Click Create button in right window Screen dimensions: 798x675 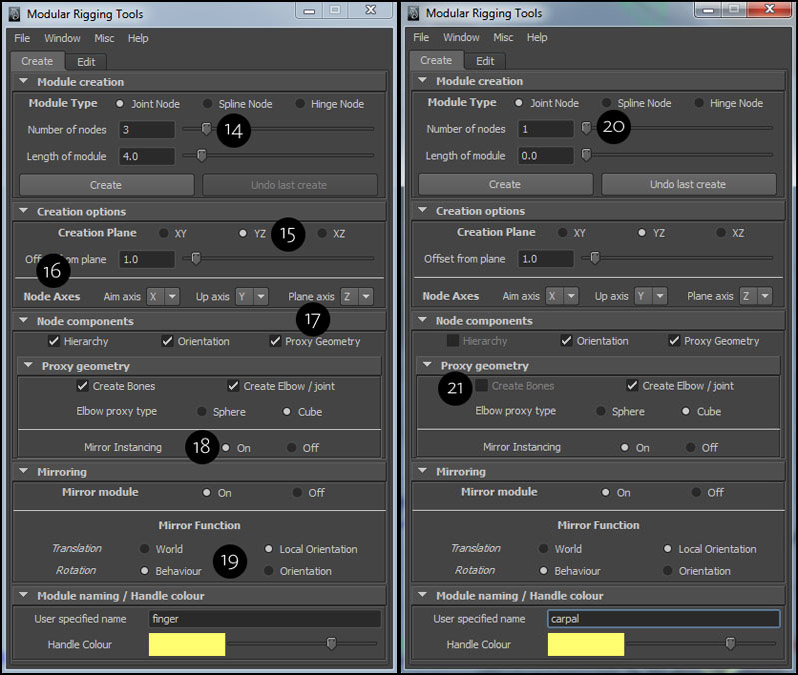(x=505, y=184)
